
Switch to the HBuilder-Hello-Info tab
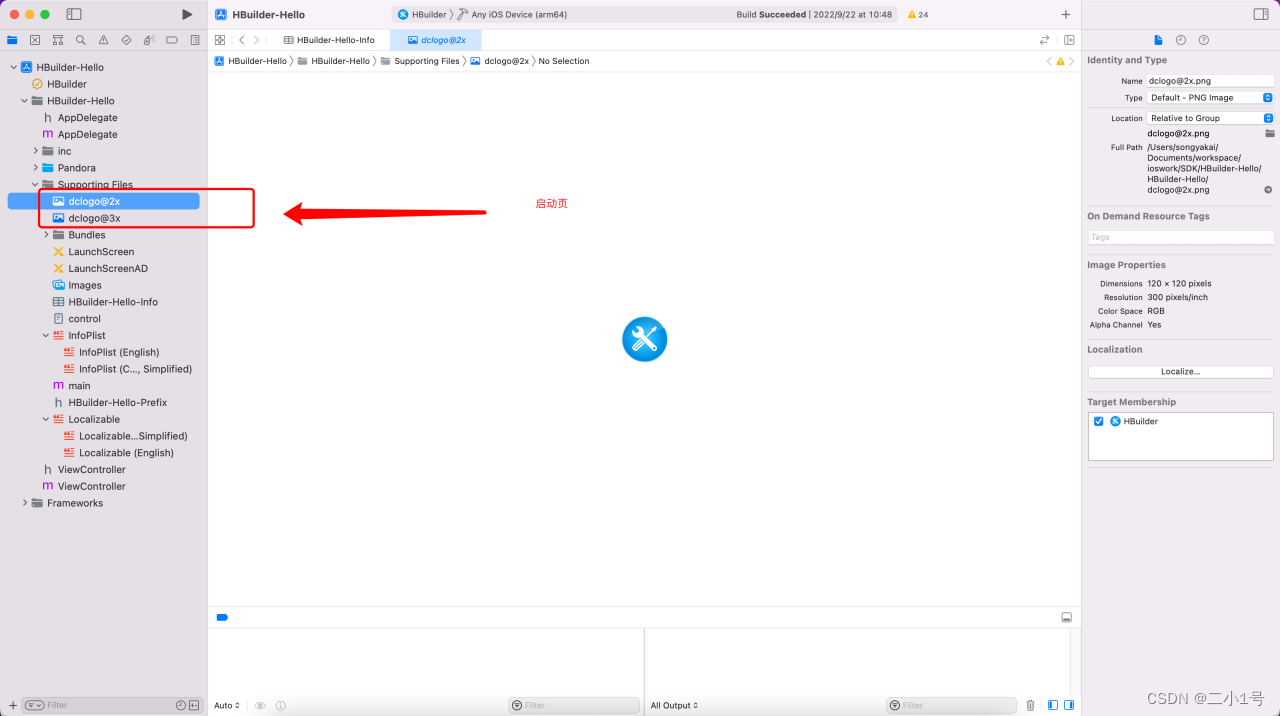(329, 40)
